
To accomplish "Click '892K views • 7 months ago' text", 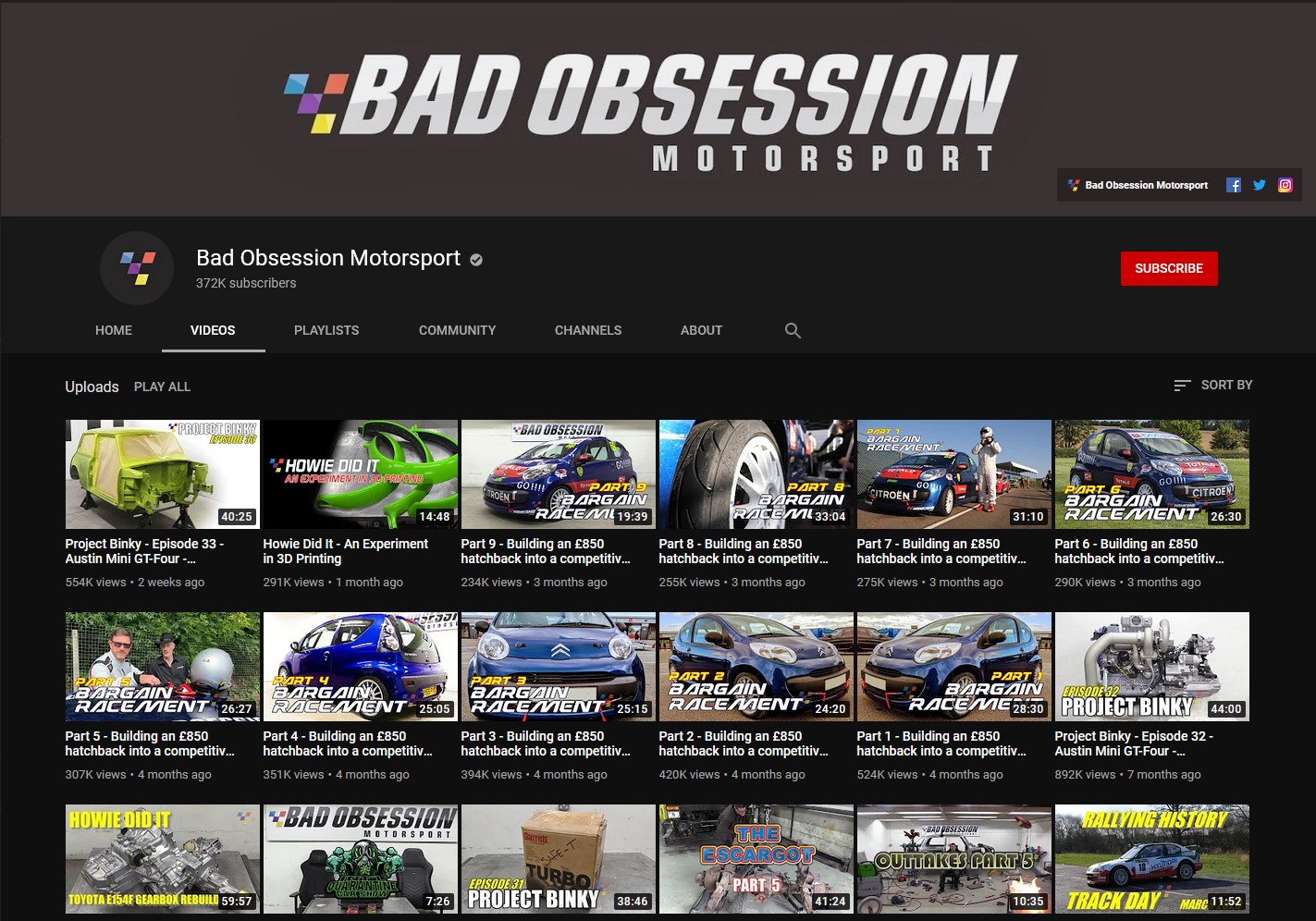I will click(1127, 775).
